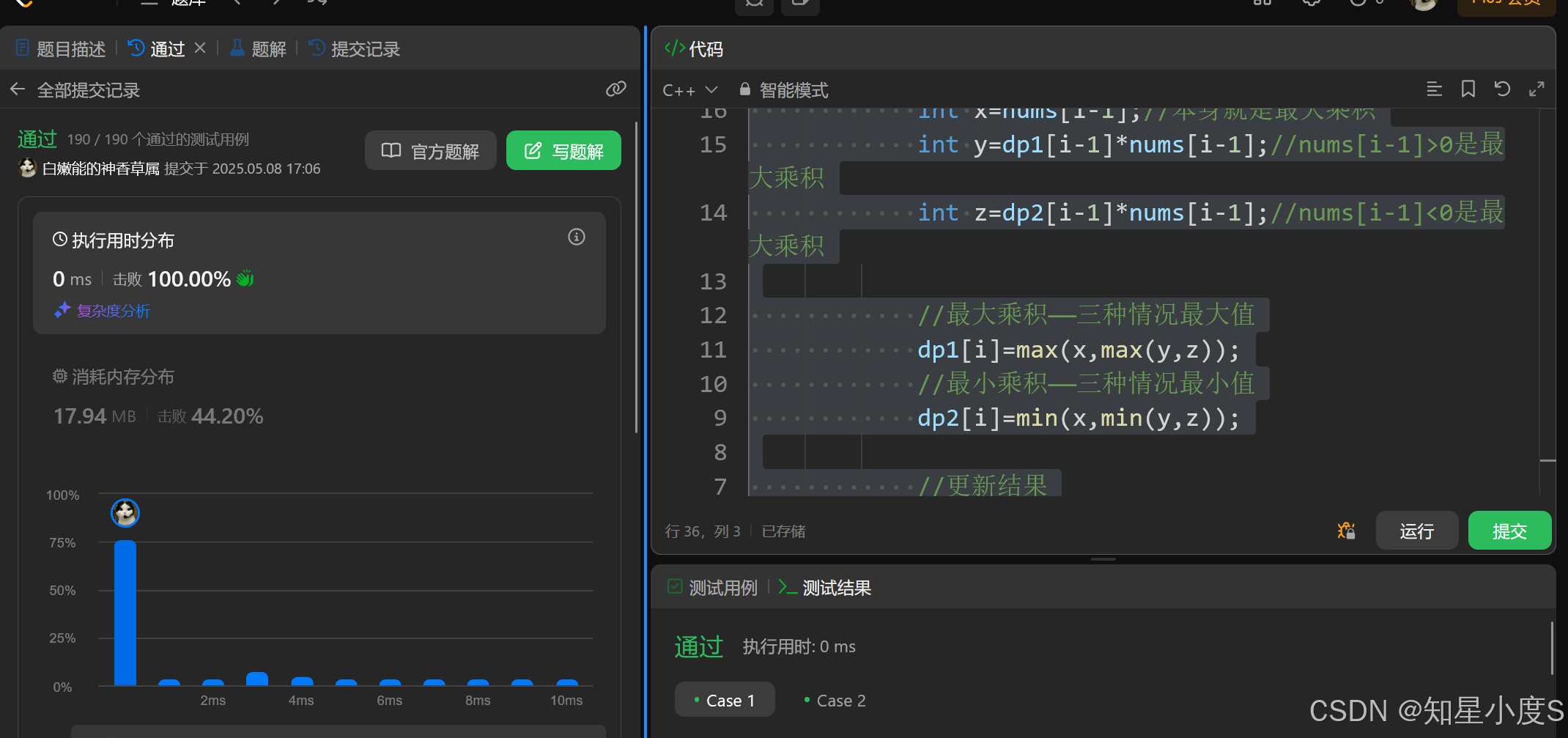1568x738 pixels.
Task: Select the tallest blue bar in the chart
Action: coord(125,613)
